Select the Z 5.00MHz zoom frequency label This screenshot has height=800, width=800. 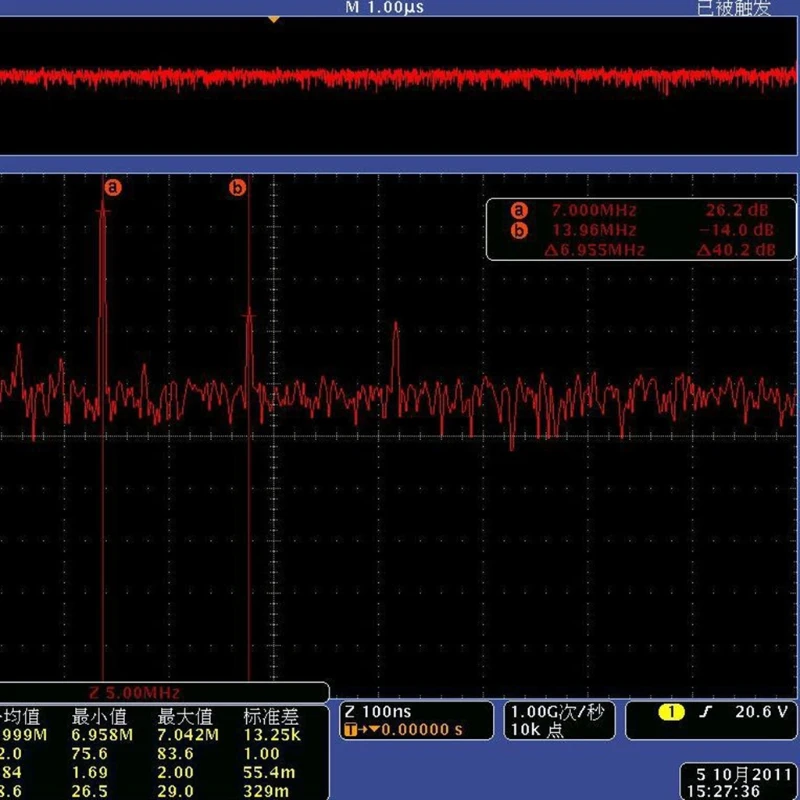click(x=136, y=689)
